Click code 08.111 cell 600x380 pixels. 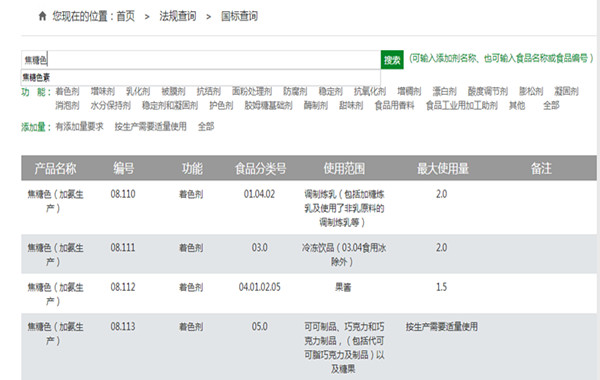pos(123,248)
